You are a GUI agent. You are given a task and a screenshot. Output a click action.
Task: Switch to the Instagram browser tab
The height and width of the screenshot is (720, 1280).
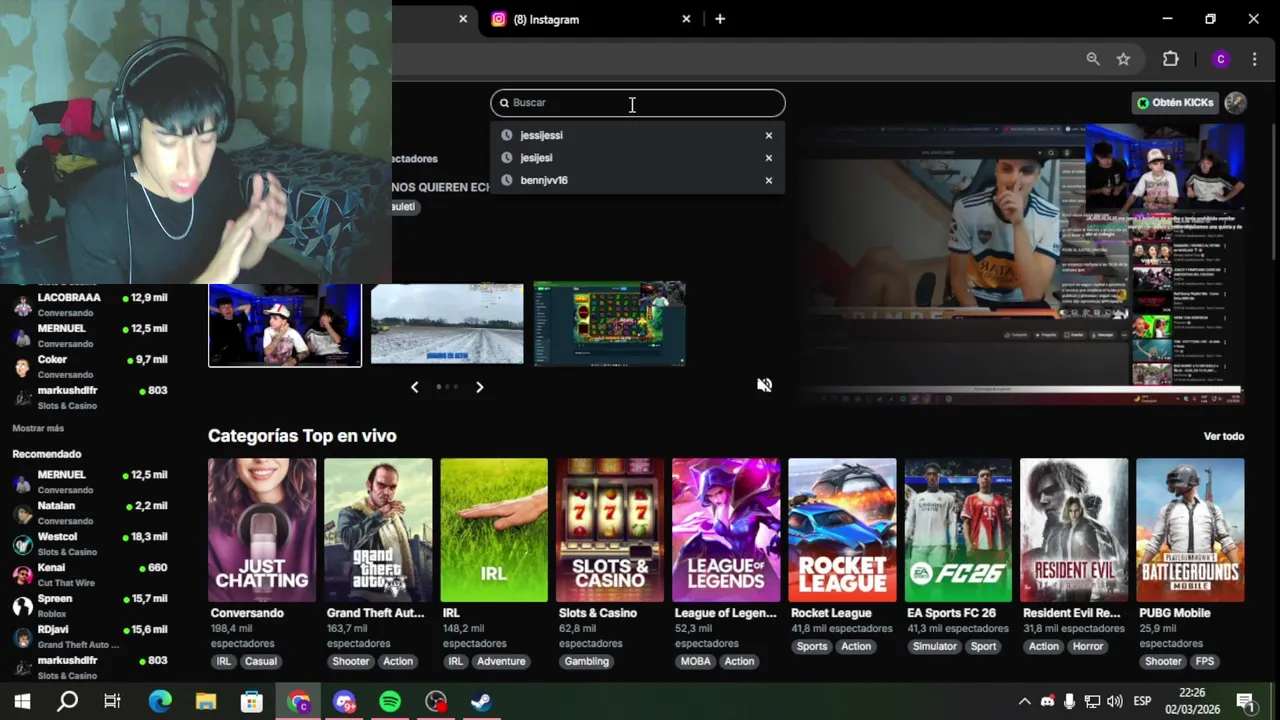point(590,19)
